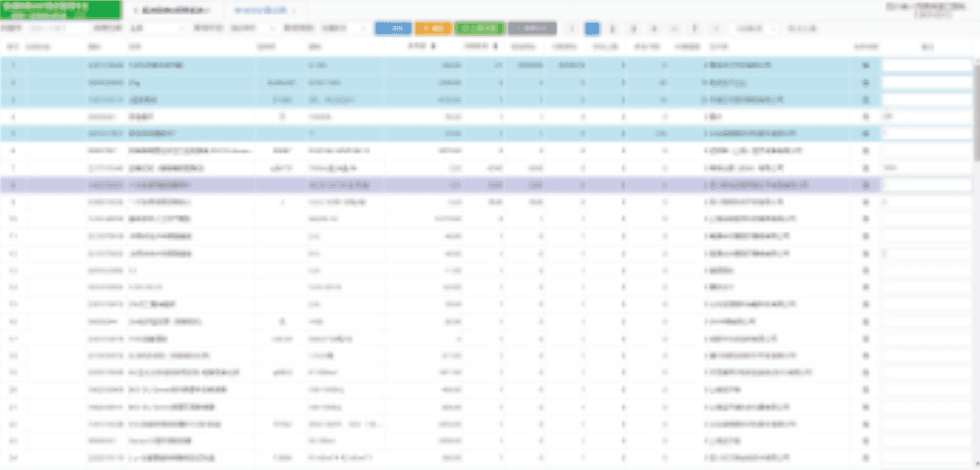Click the orange toolbar button
This screenshot has height=470, width=980.
(433, 28)
